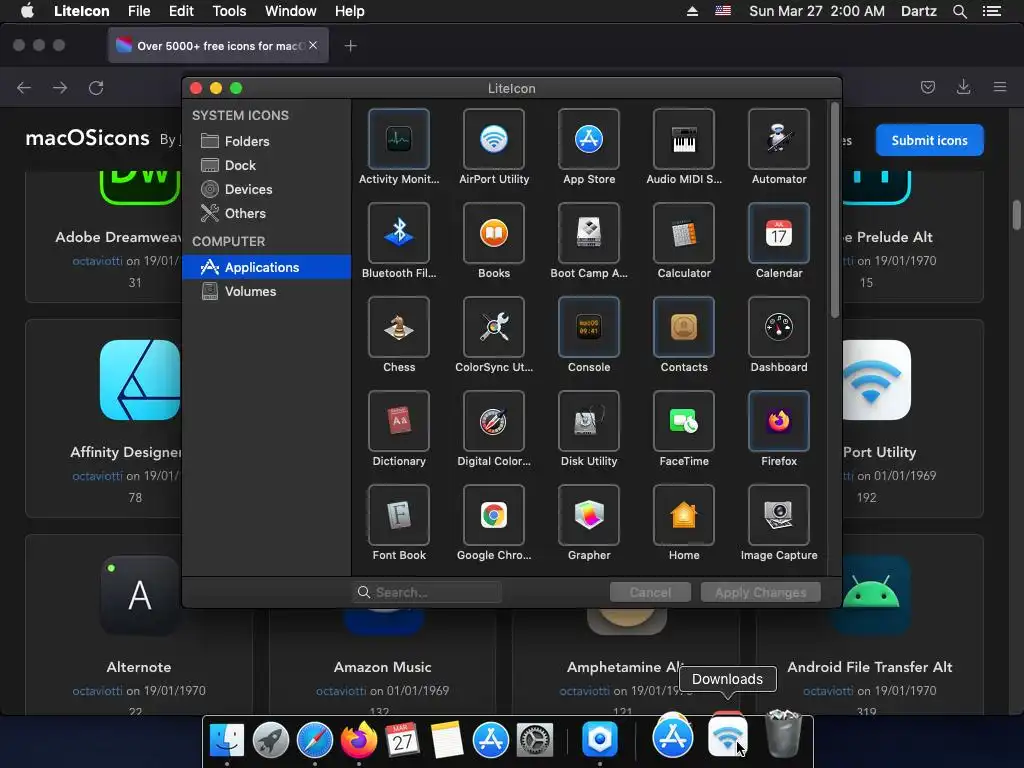Open the Alternote icon card on webpage
Viewport: 1024px width, 768px height.
139,624
